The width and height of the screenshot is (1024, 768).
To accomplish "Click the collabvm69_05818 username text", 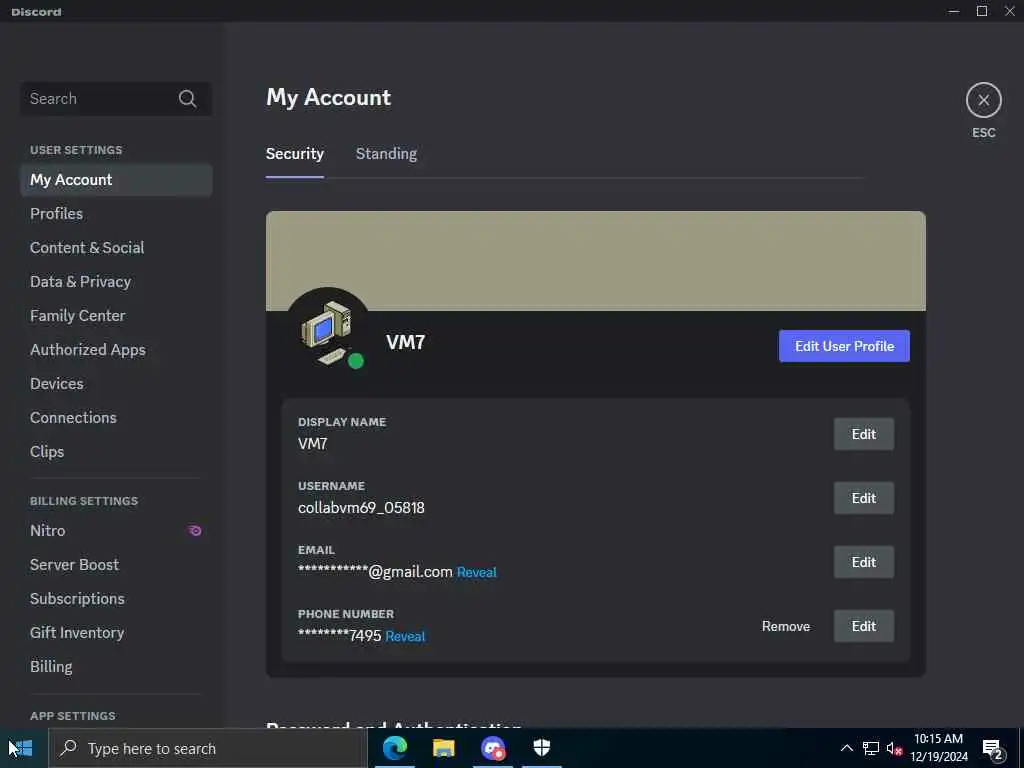I will tap(361, 507).
